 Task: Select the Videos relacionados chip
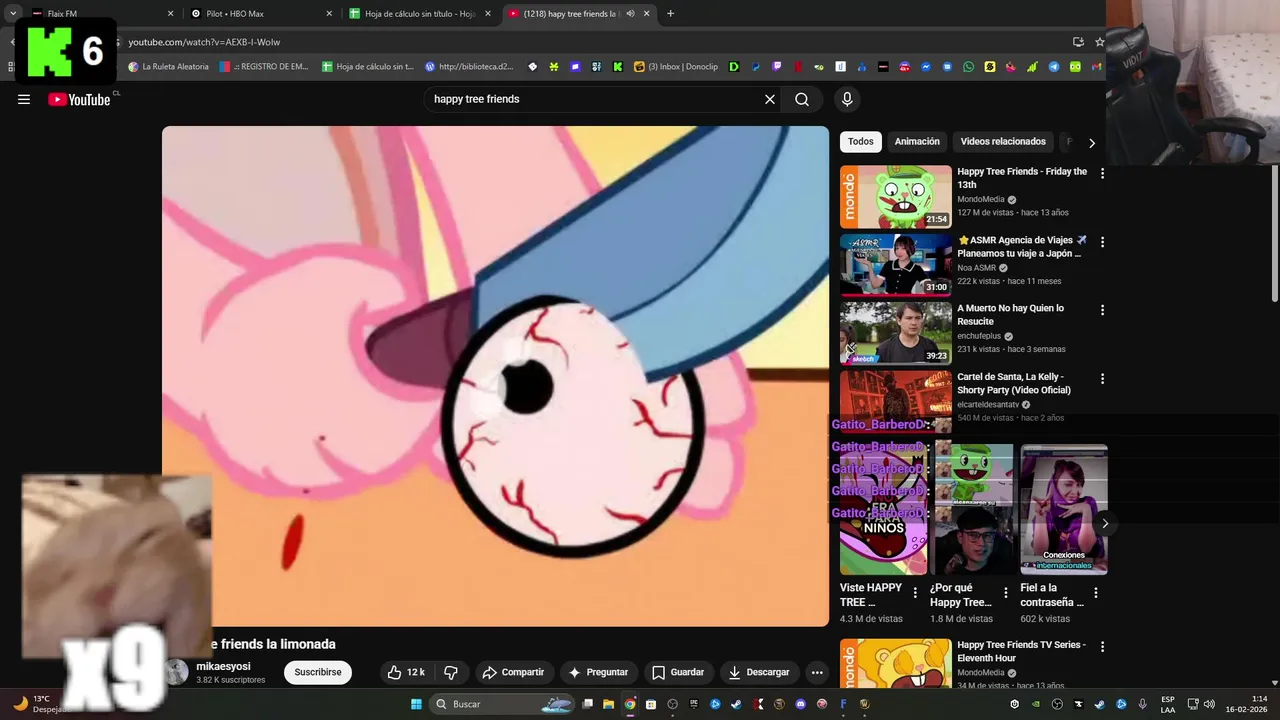[x=1003, y=142]
